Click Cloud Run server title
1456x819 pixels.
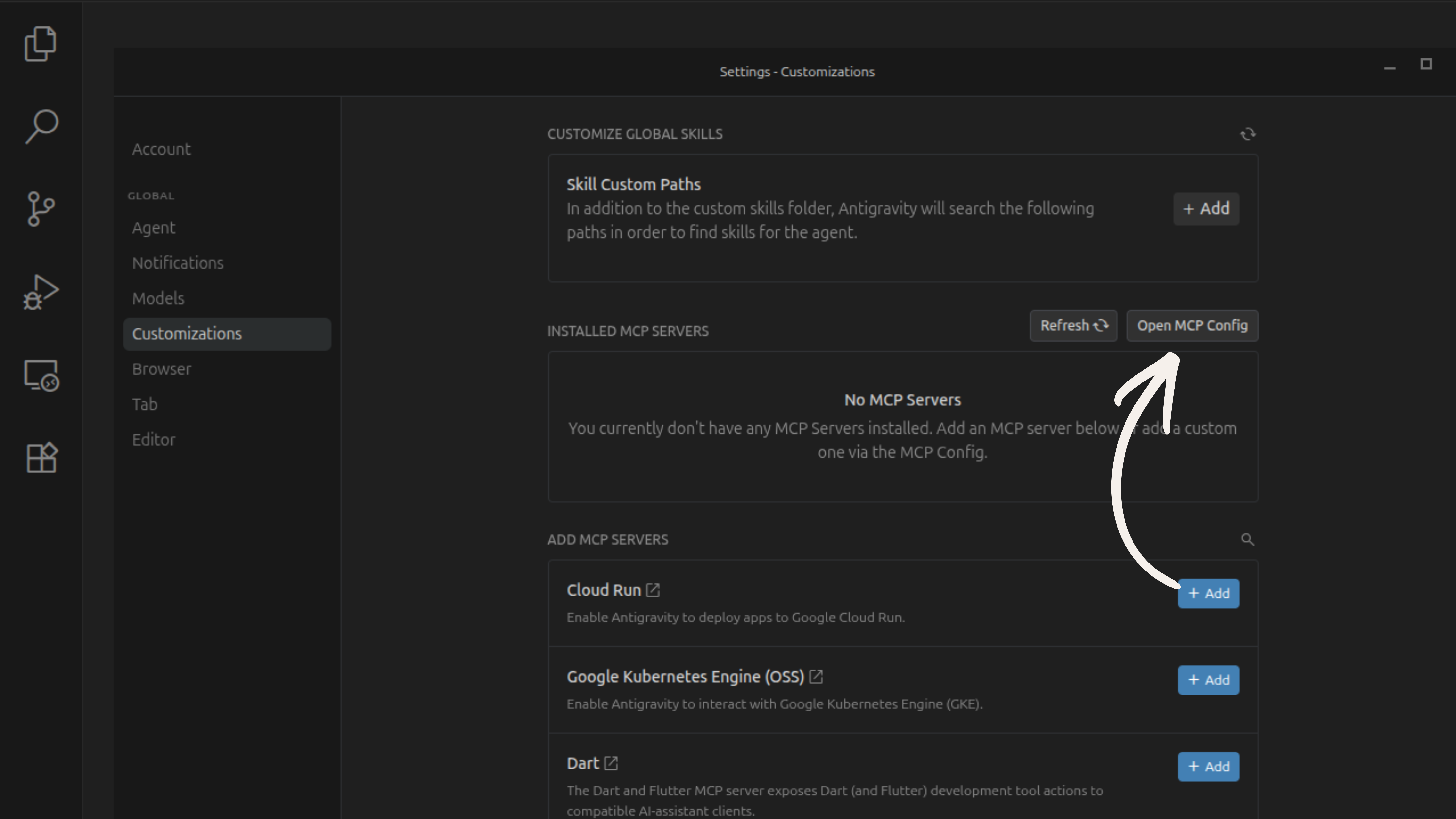click(x=604, y=590)
